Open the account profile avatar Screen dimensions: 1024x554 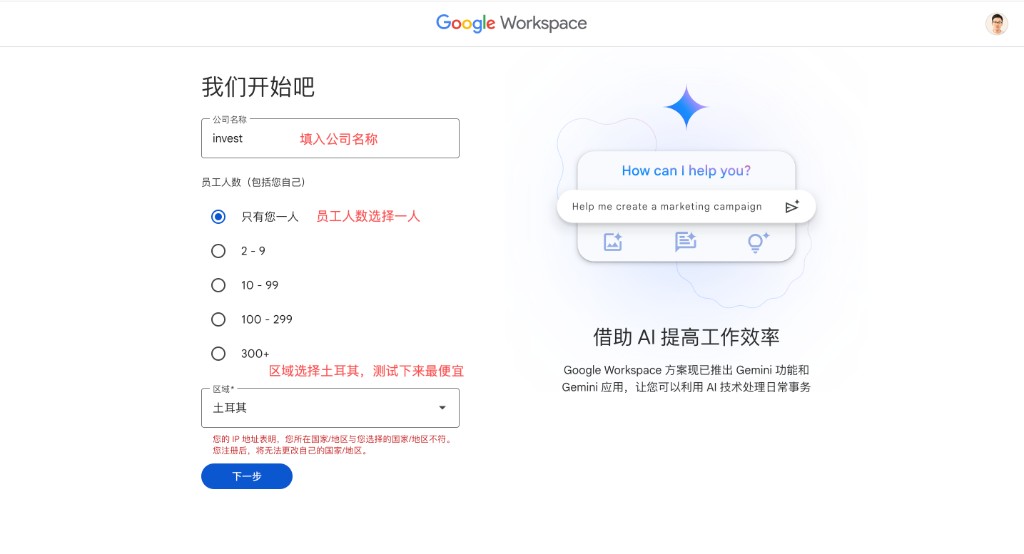[996, 24]
